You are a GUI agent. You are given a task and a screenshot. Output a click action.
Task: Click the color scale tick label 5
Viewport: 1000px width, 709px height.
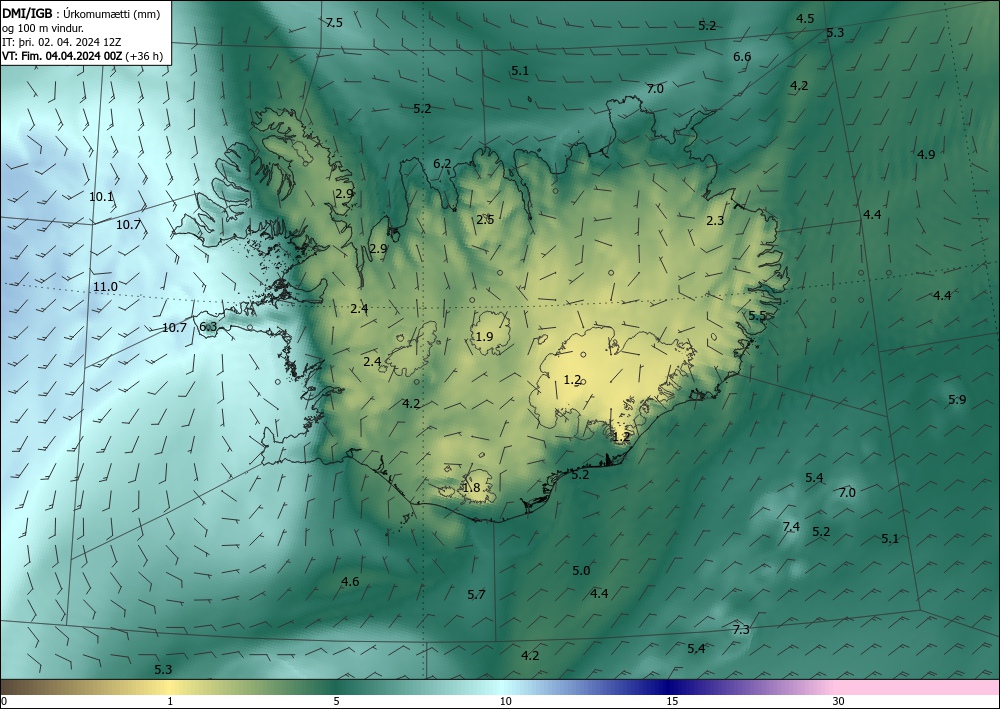pos(336,701)
